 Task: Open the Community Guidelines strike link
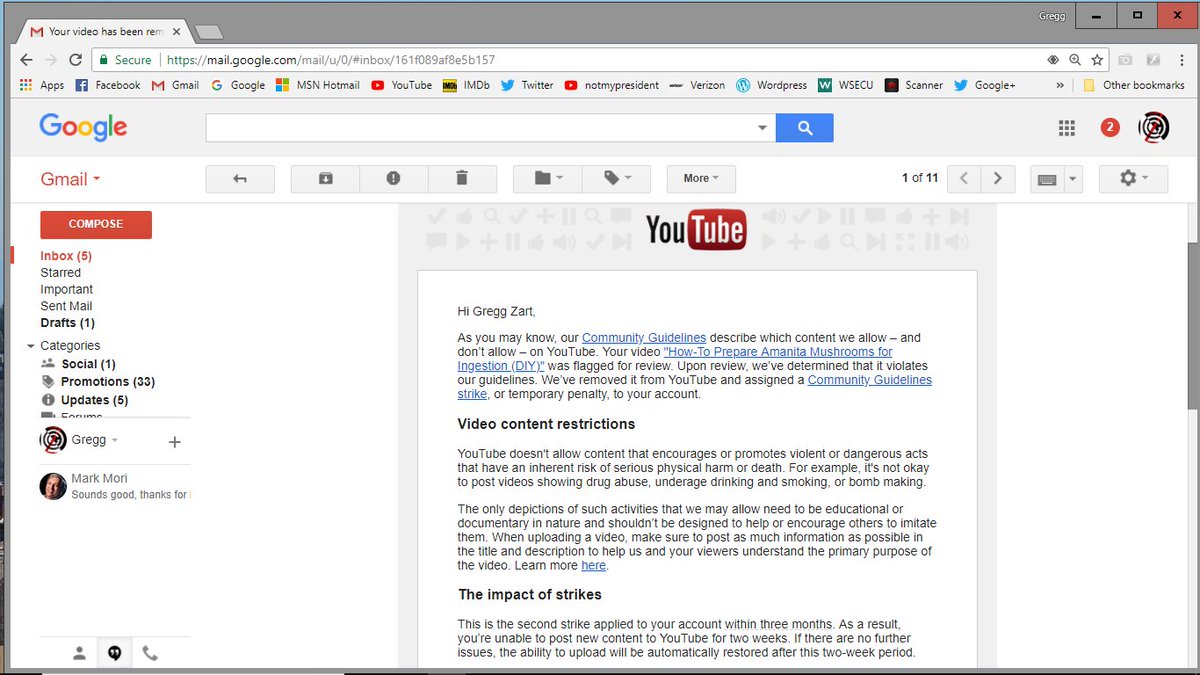coord(695,387)
